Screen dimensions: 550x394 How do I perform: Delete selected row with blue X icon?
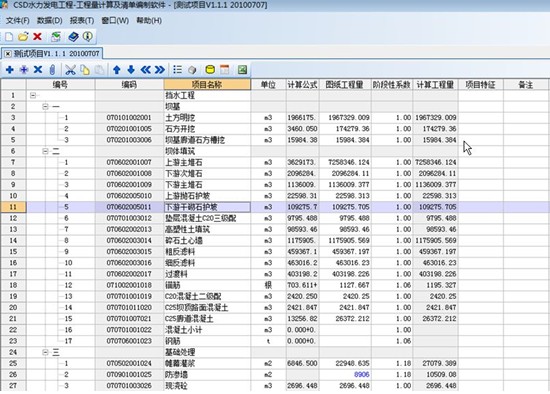[x=38, y=70]
